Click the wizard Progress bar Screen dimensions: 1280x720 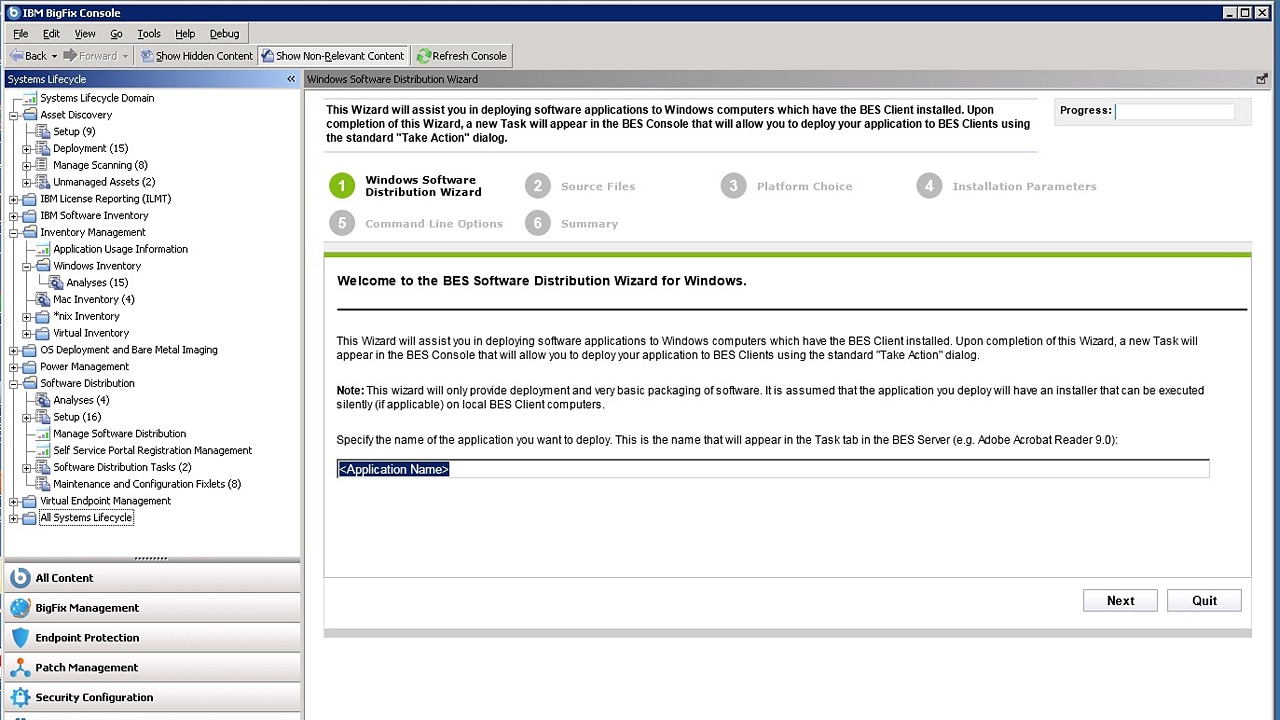1175,111
